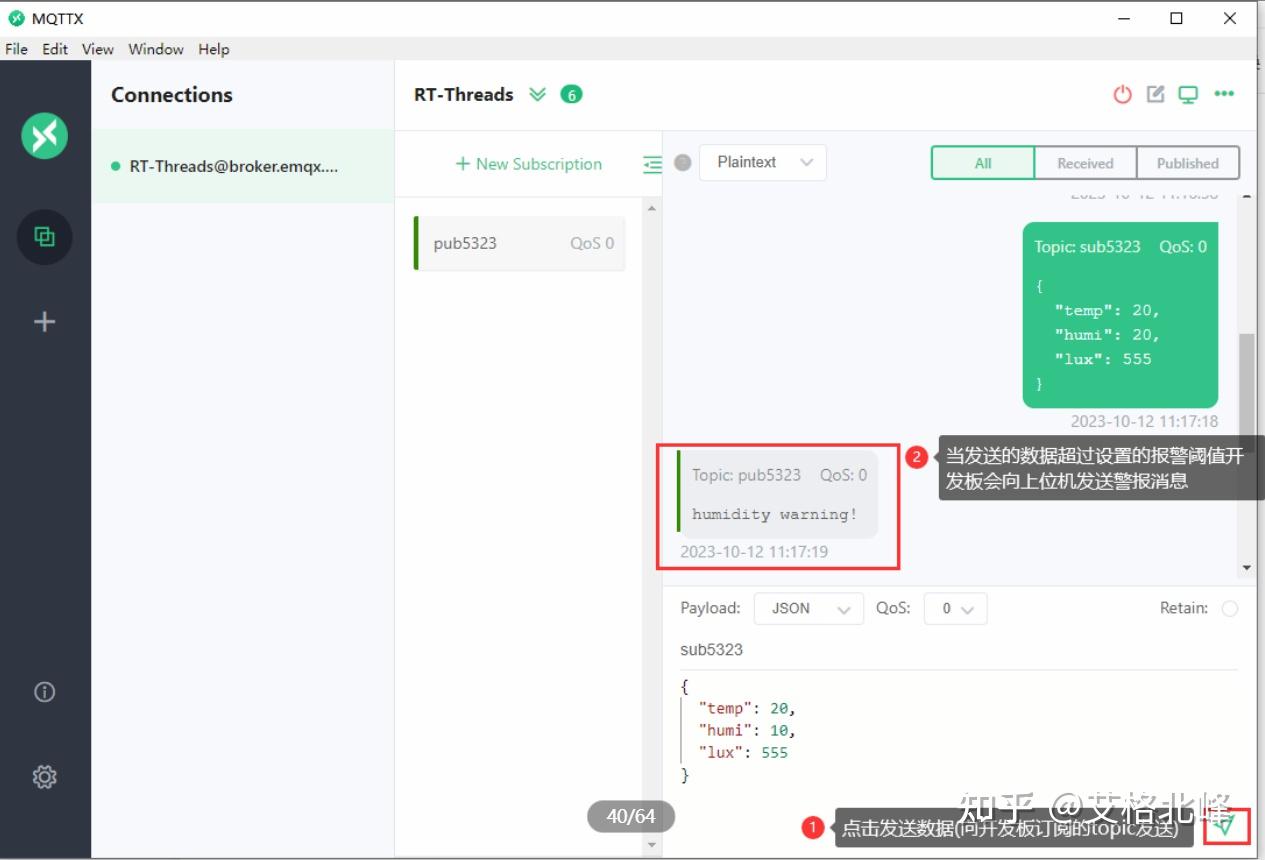Image resolution: width=1265 pixels, height=860 pixels.
Task: Select the pub5323 subscription
Action: [x=519, y=243]
